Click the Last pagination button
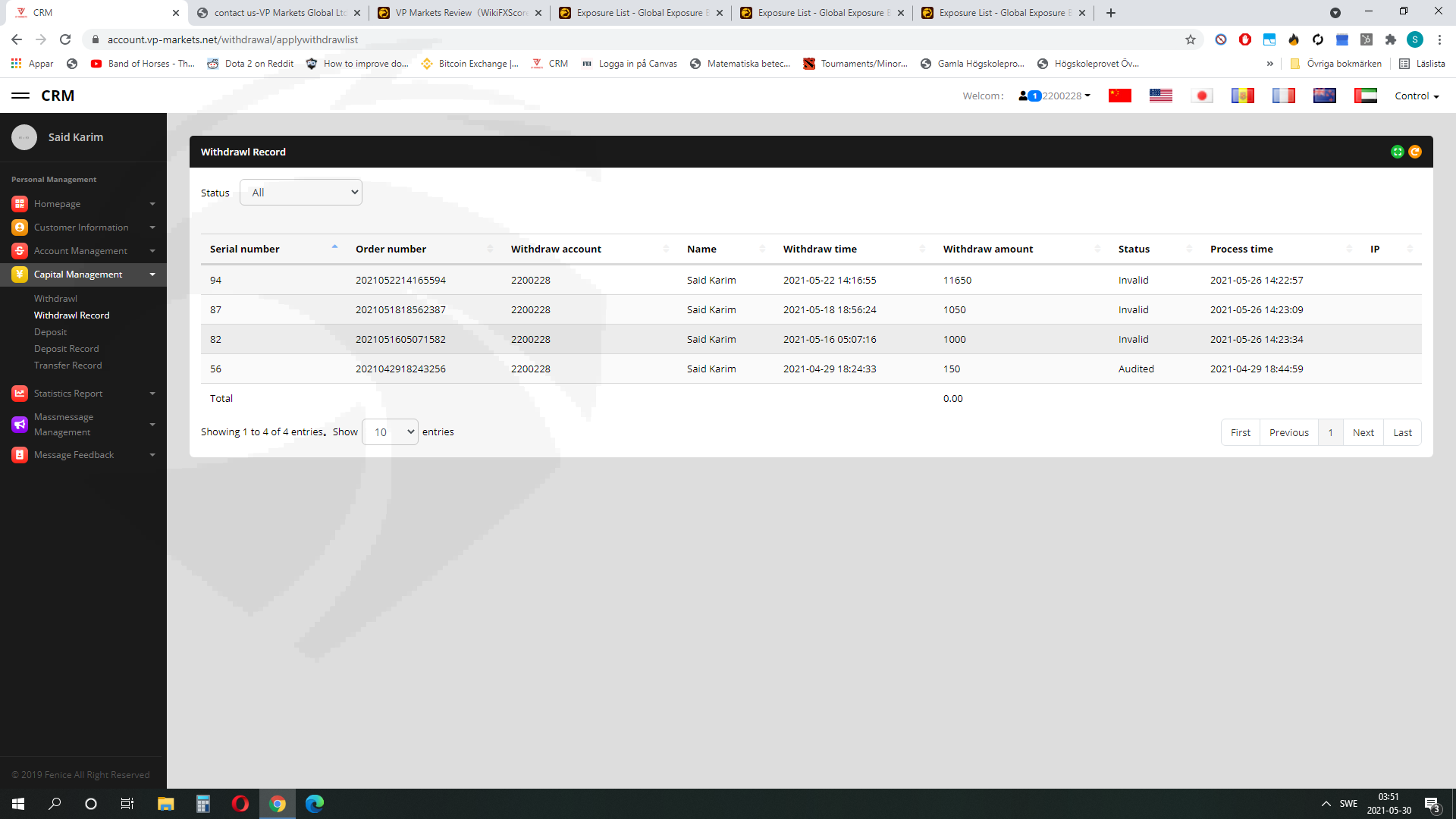Image resolution: width=1456 pixels, height=819 pixels. click(1402, 432)
